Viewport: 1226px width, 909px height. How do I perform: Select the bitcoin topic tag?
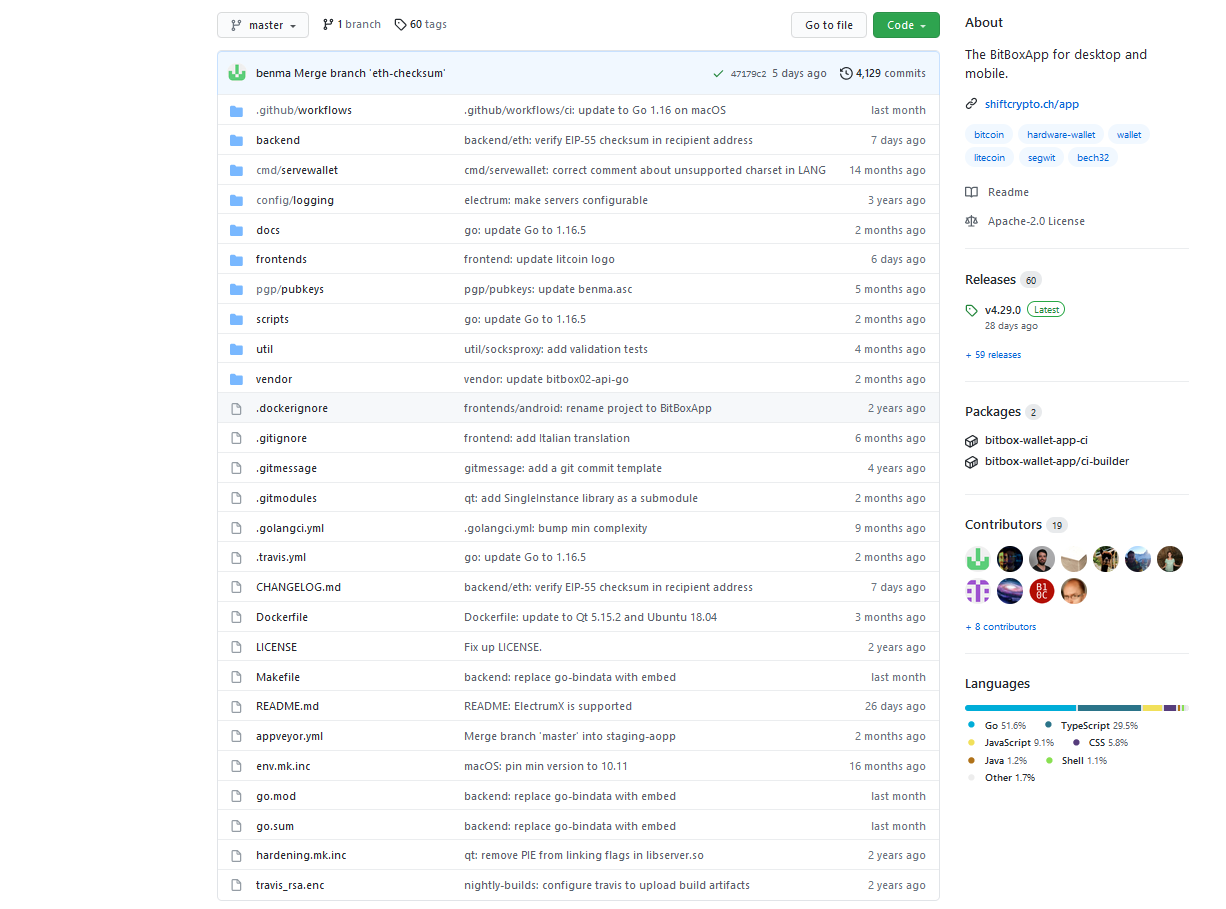pos(989,134)
